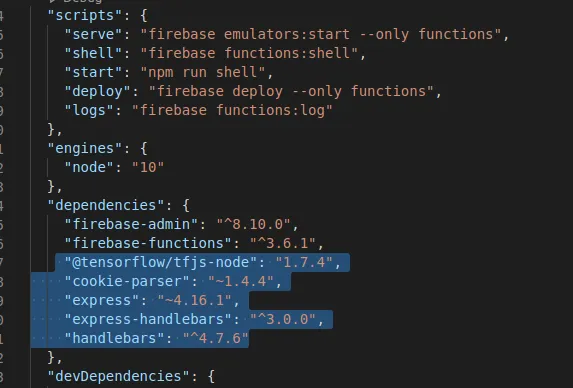Image resolution: width=573 pixels, height=388 pixels.
Task: Place cursor on the "serve" script key
Action: coord(93,34)
